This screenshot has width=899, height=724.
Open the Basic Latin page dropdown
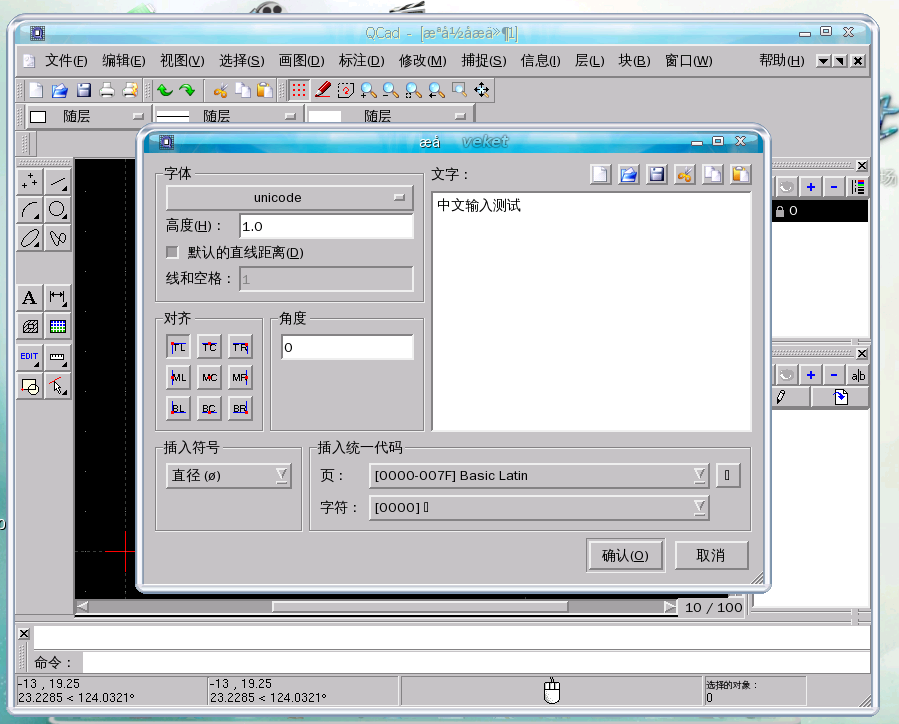[539, 476]
